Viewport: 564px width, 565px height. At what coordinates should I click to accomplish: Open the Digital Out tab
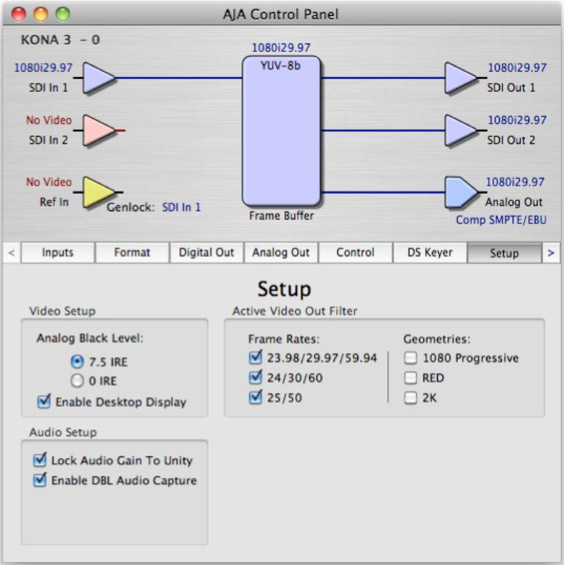click(x=206, y=253)
